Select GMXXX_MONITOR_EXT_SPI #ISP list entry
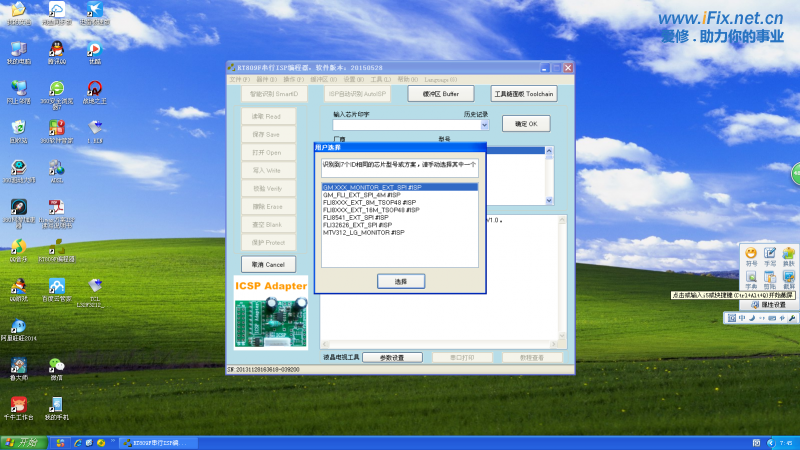The height and width of the screenshot is (450, 800). pyautogui.click(x=400, y=187)
